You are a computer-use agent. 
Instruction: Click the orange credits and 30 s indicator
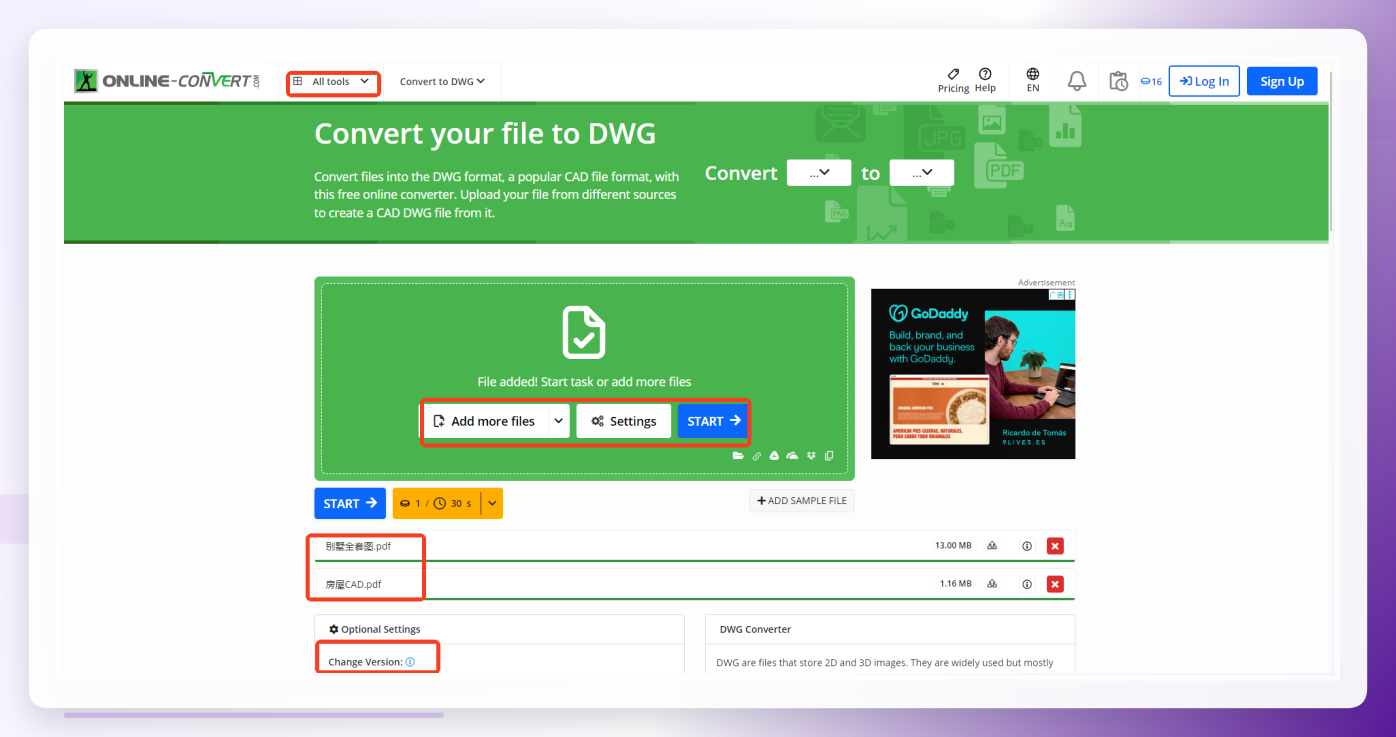pyautogui.click(x=436, y=503)
